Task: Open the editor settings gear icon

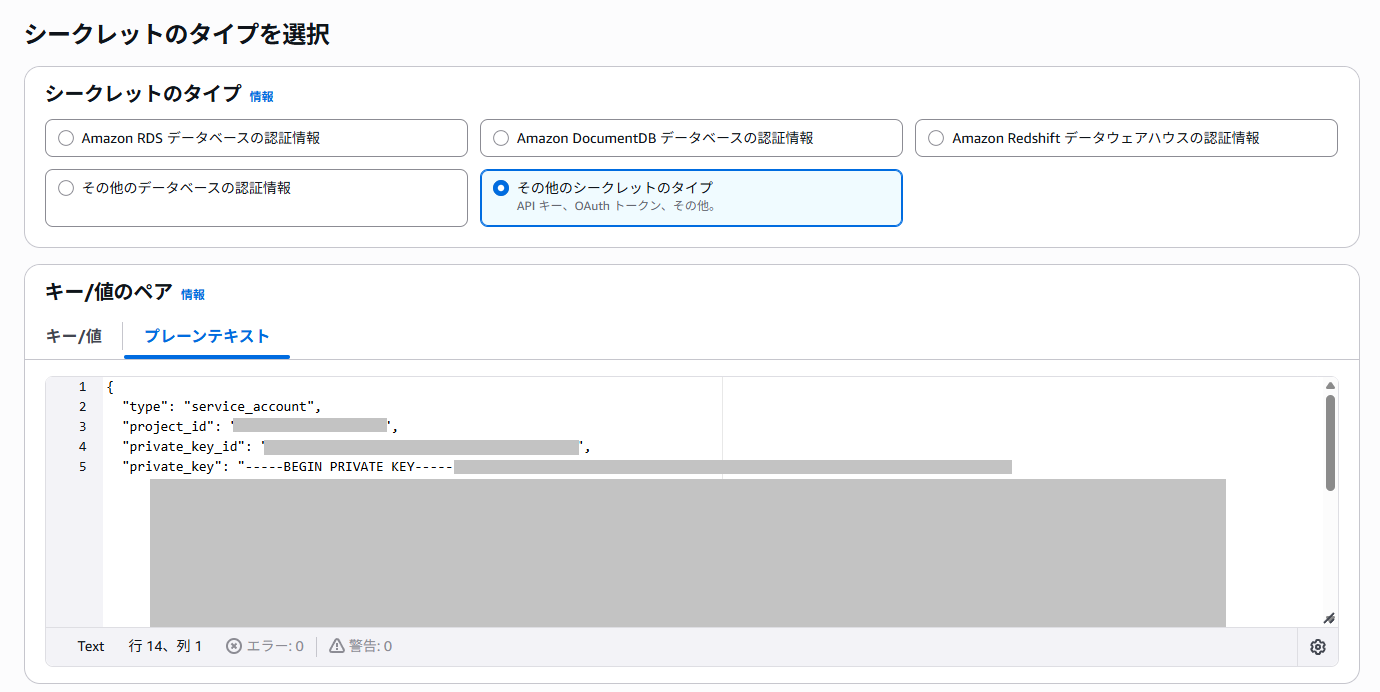Action: click(x=1318, y=647)
